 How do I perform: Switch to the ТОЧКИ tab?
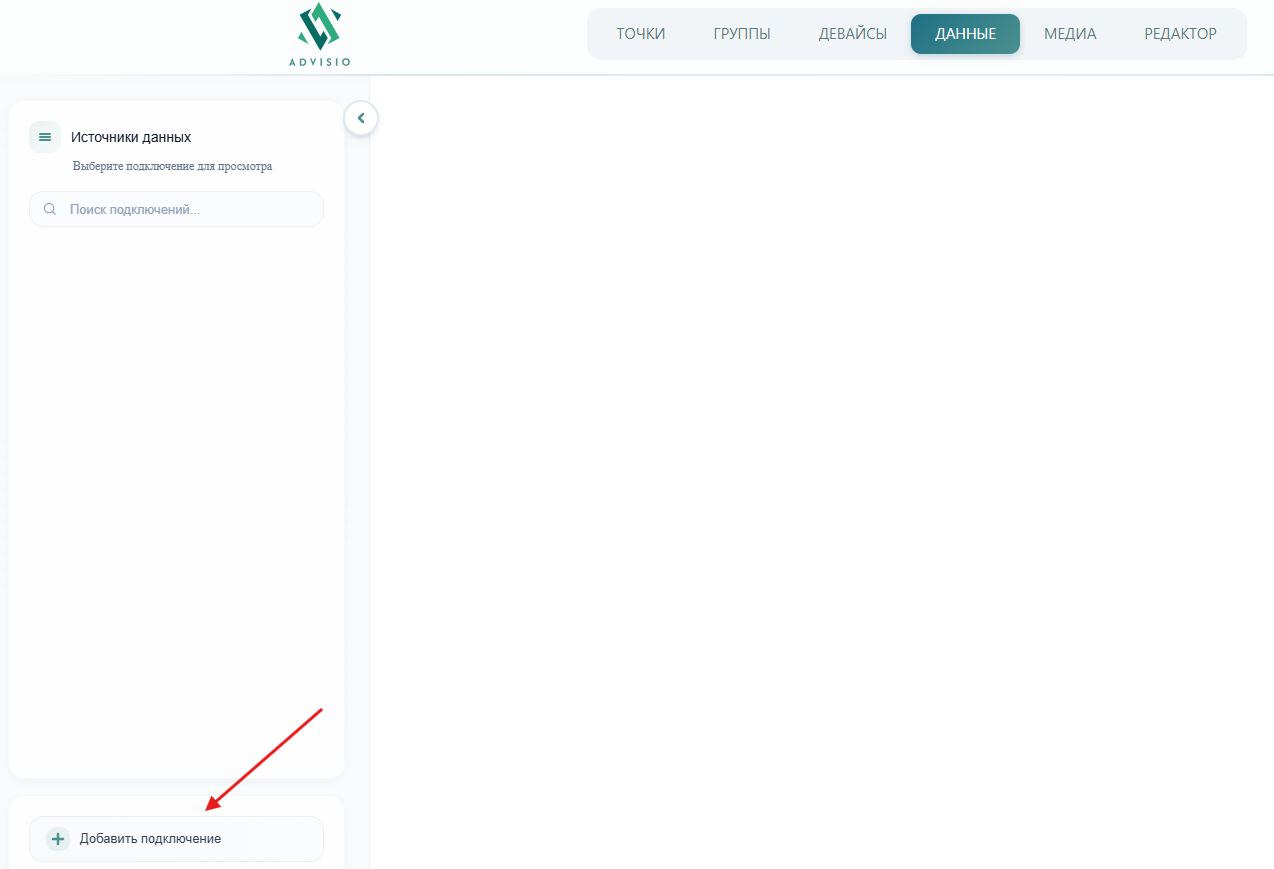coord(640,34)
